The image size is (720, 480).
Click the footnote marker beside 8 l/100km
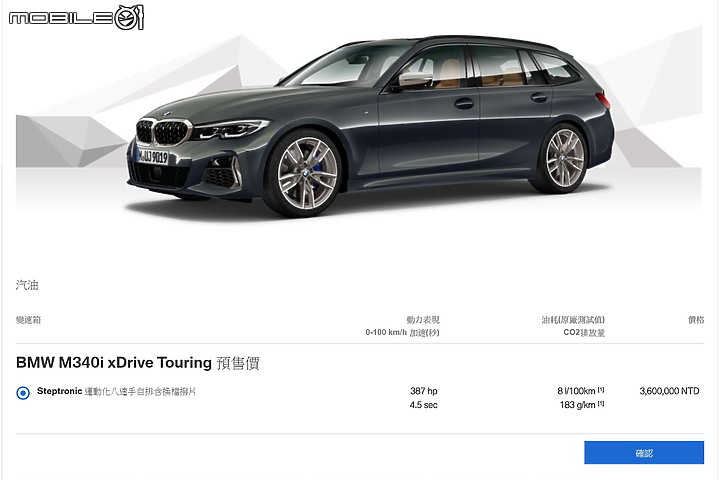601,390
